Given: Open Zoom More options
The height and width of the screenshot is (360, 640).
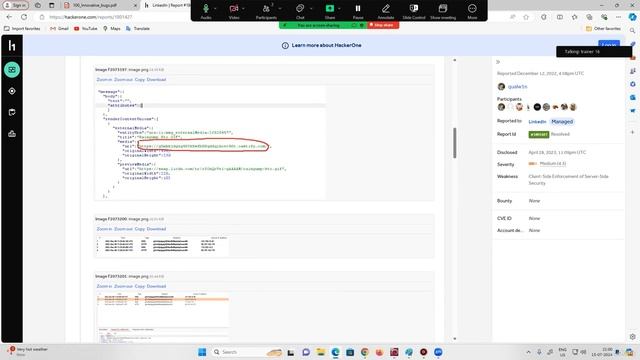Looking at the screenshot, I should click(x=472, y=11).
